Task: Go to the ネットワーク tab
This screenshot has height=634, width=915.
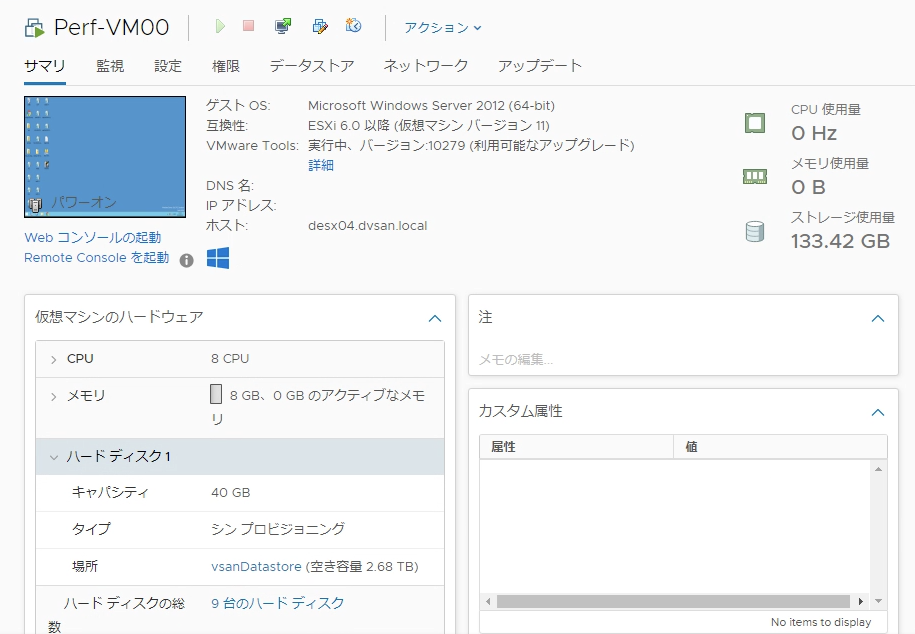Action: tap(425, 66)
